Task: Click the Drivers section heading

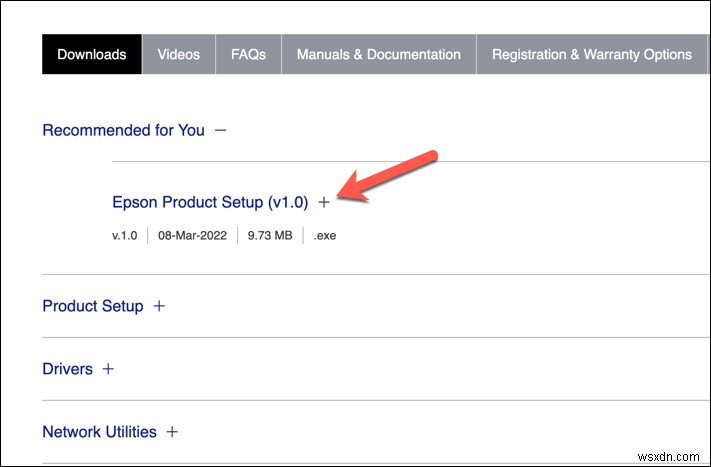Action: point(67,369)
